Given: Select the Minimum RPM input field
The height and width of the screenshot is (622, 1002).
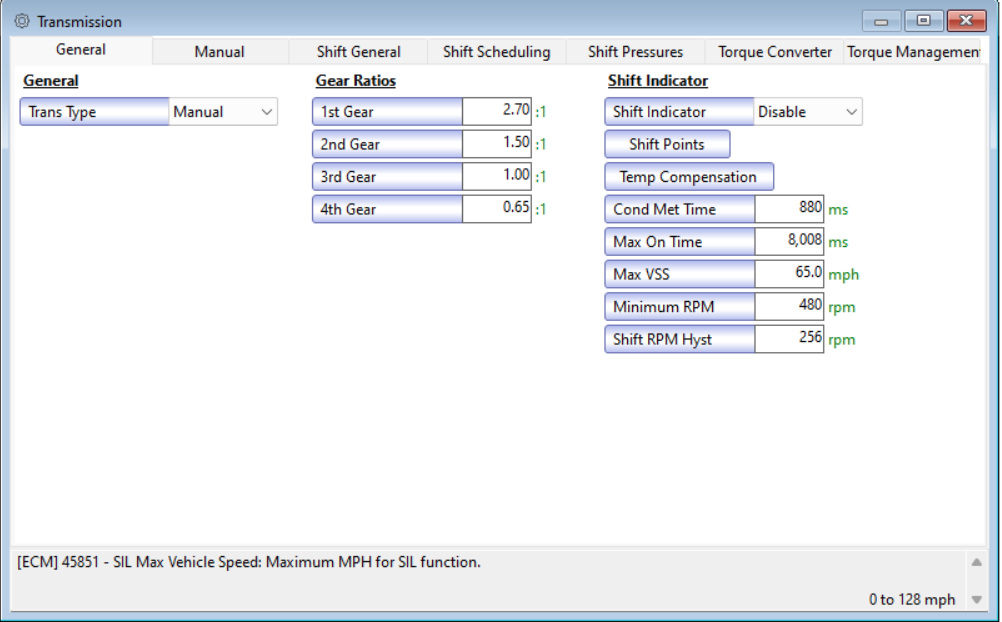Looking at the screenshot, I should click(789, 307).
